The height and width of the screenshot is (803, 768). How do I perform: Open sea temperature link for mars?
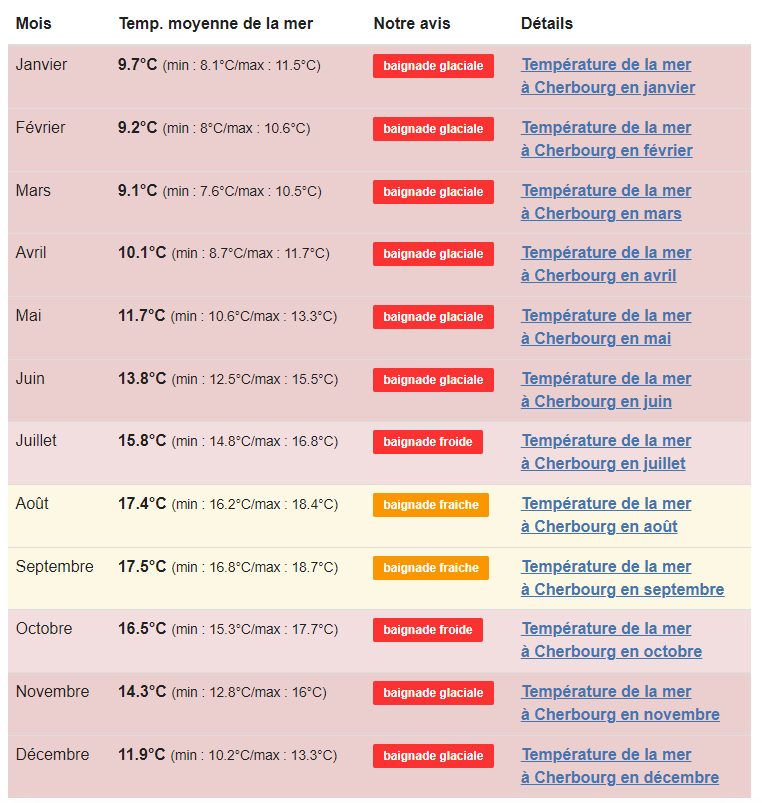[606, 202]
